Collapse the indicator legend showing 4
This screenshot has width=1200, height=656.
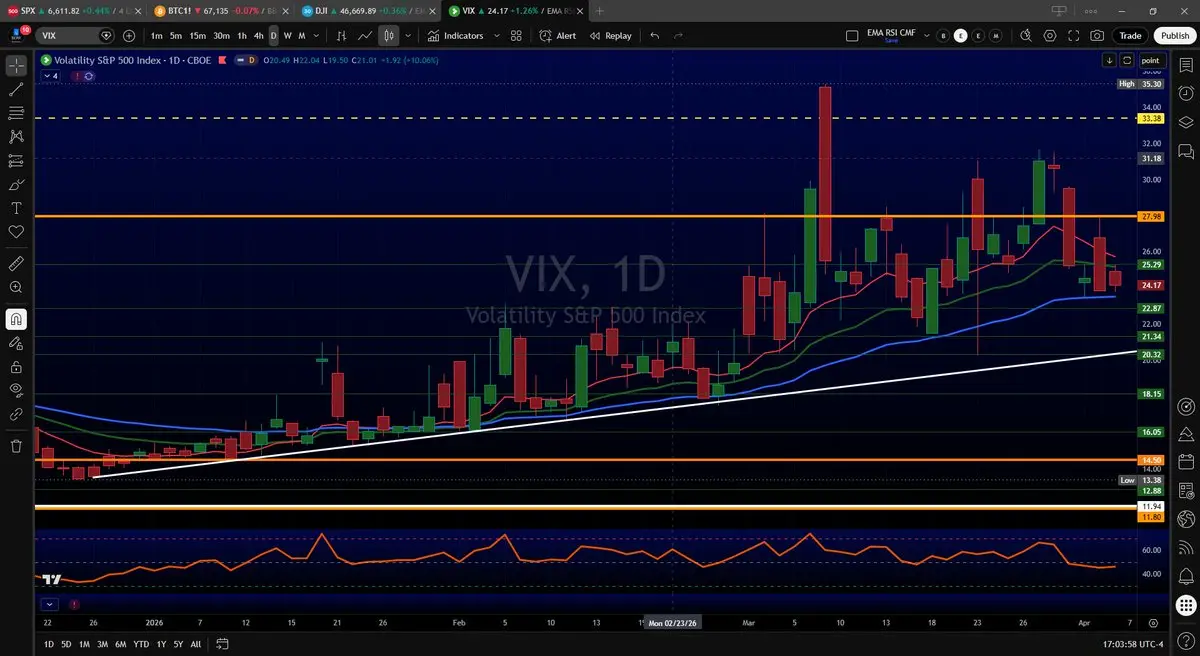50,75
